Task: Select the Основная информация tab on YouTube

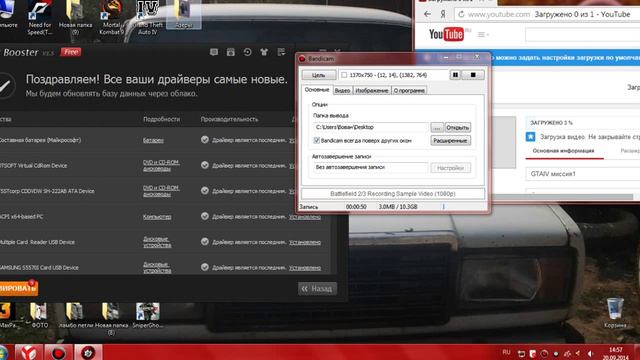Action: (x=563, y=151)
